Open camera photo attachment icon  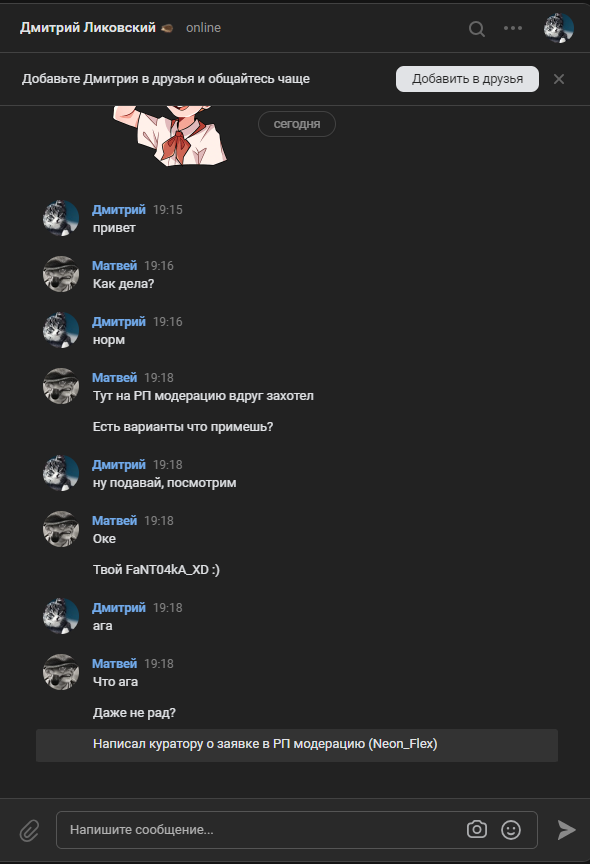(477, 829)
